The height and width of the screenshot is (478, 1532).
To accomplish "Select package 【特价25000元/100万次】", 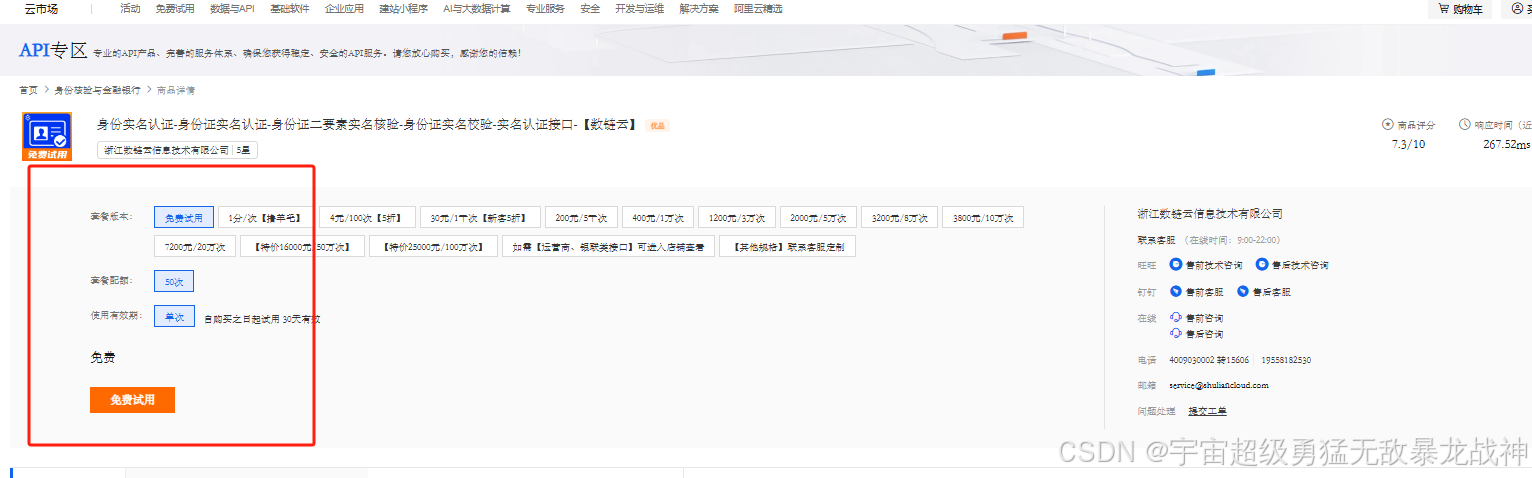I will (x=433, y=246).
